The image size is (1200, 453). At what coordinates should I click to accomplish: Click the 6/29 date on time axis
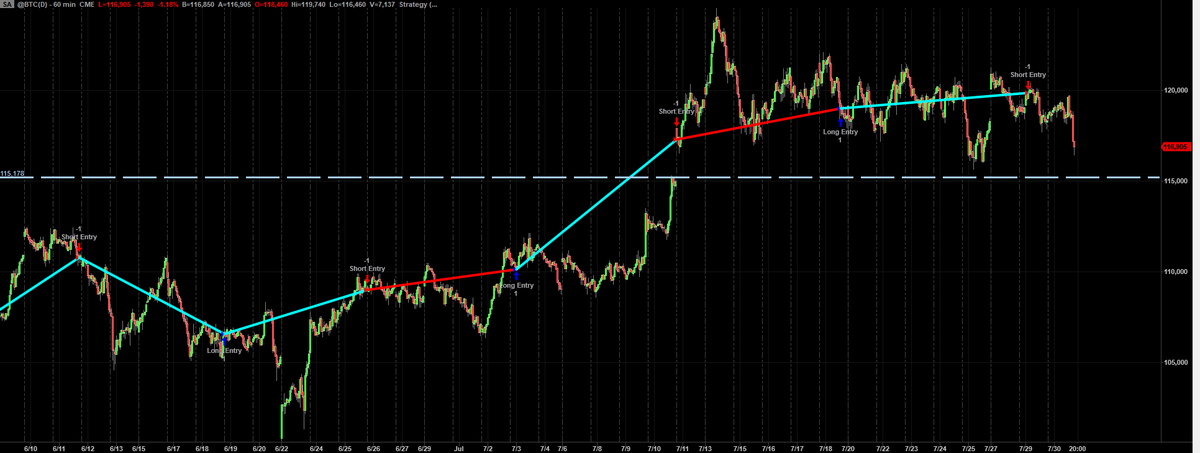pyautogui.click(x=424, y=449)
